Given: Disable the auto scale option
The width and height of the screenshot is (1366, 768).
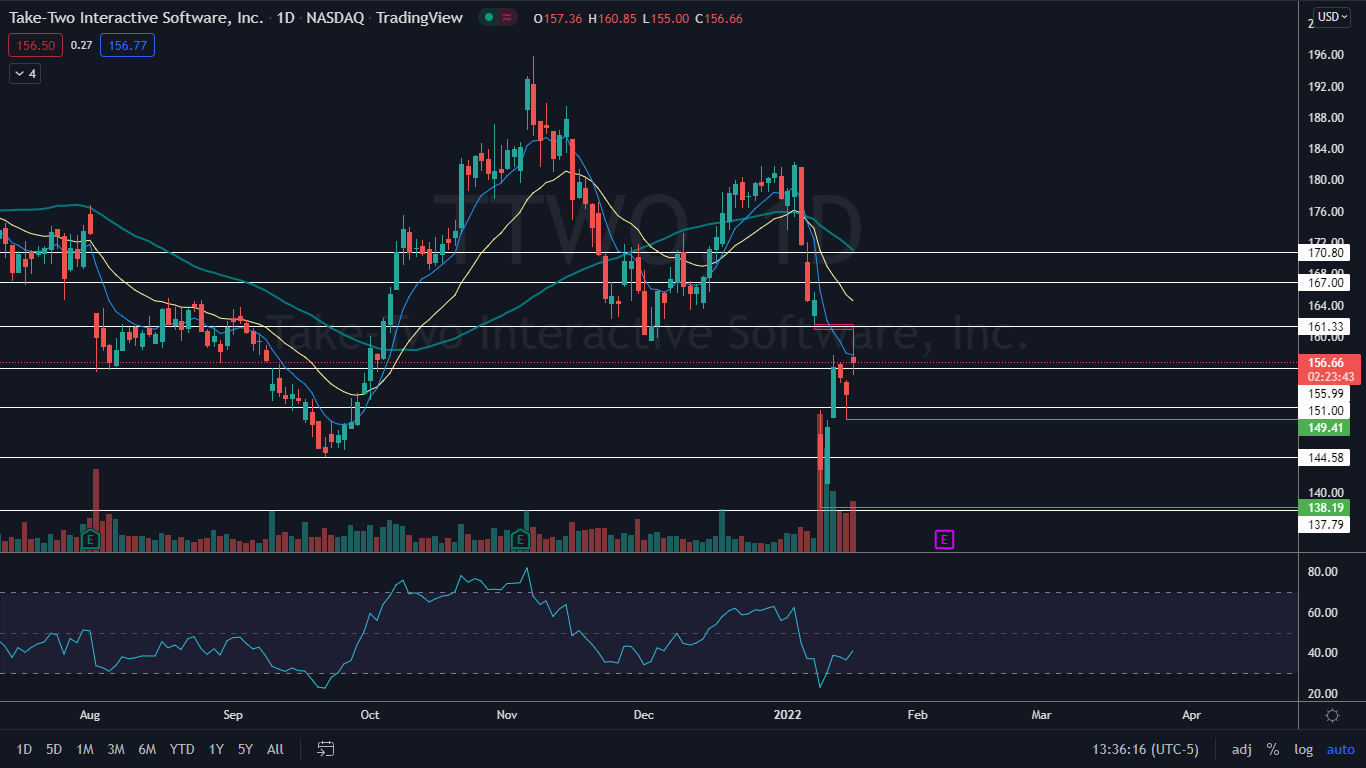Looking at the screenshot, I should [x=1340, y=749].
